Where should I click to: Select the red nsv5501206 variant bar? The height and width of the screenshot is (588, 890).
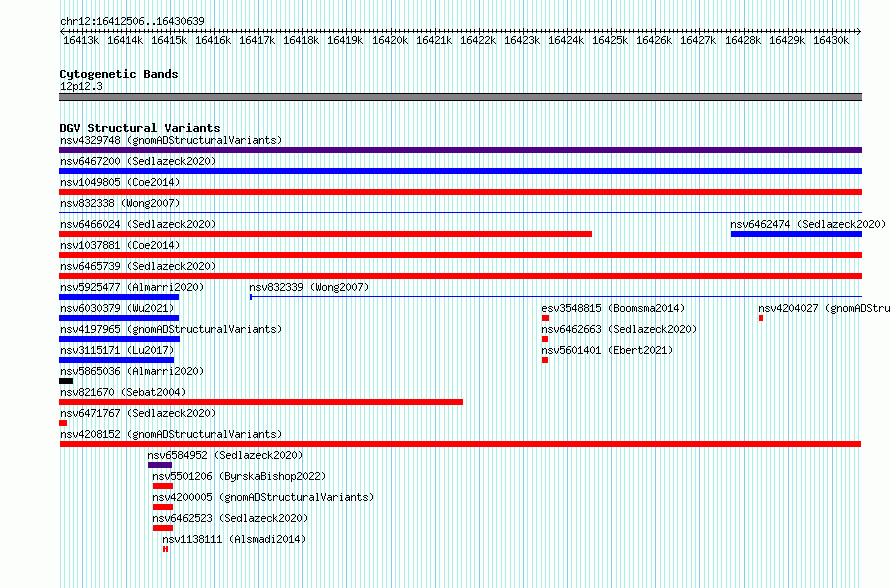point(163,486)
